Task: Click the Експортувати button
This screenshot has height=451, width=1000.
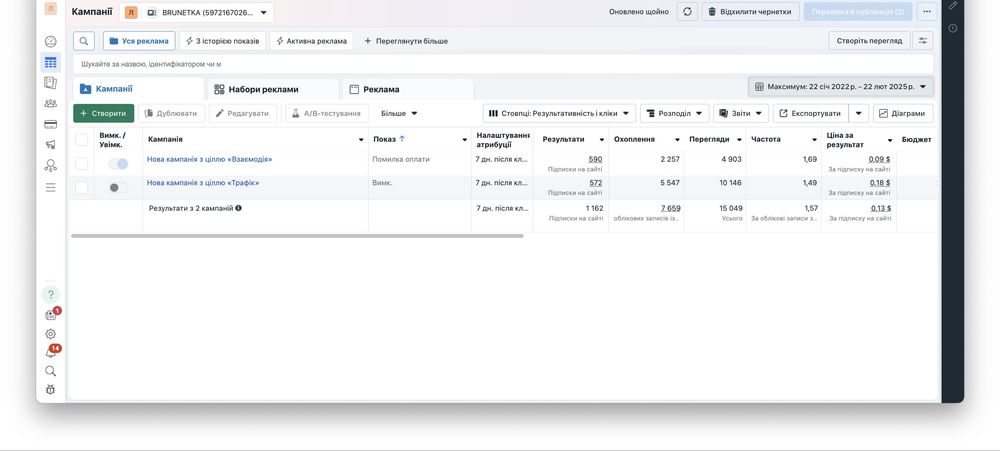Action: 811,114
